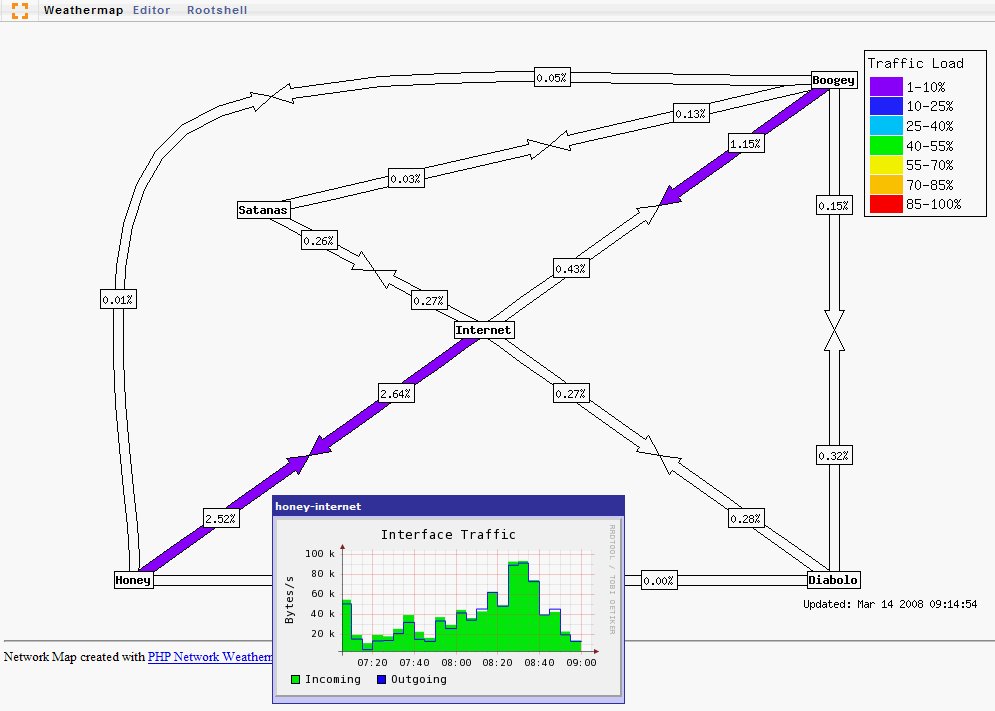The height and width of the screenshot is (711, 995).
Task: Switch to the Editor tab
Action: pyautogui.click(x=151, y=10)
